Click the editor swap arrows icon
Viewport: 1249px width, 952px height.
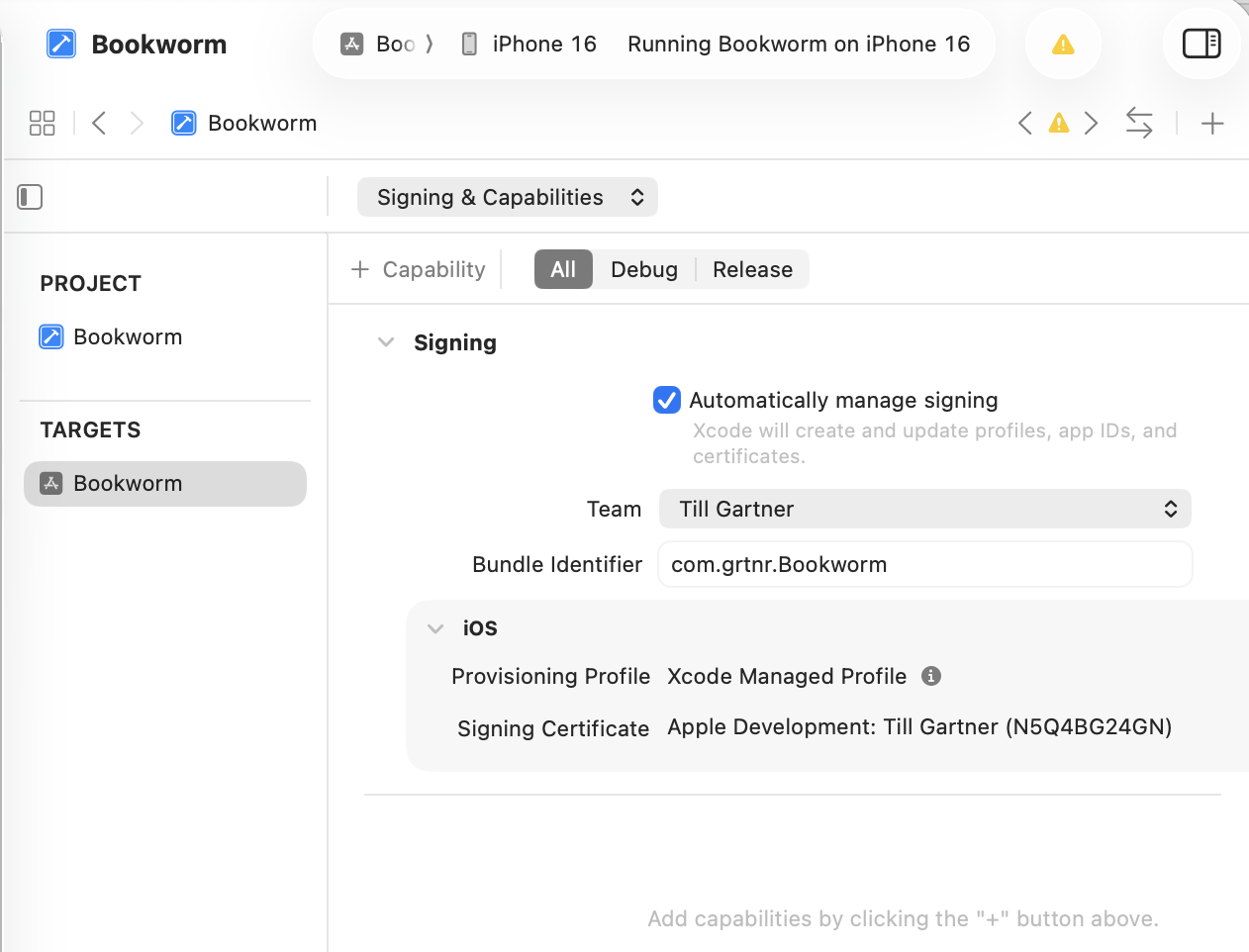1139,123
